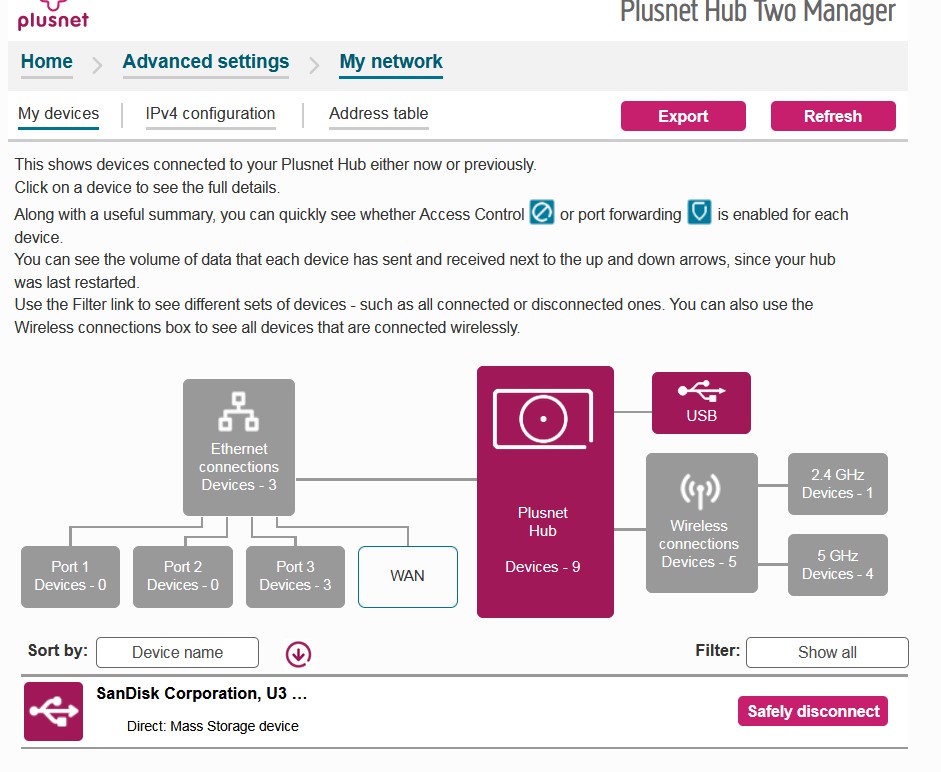Click the port forwarding shield icon

pyautogui.click(x=699, y=213)
